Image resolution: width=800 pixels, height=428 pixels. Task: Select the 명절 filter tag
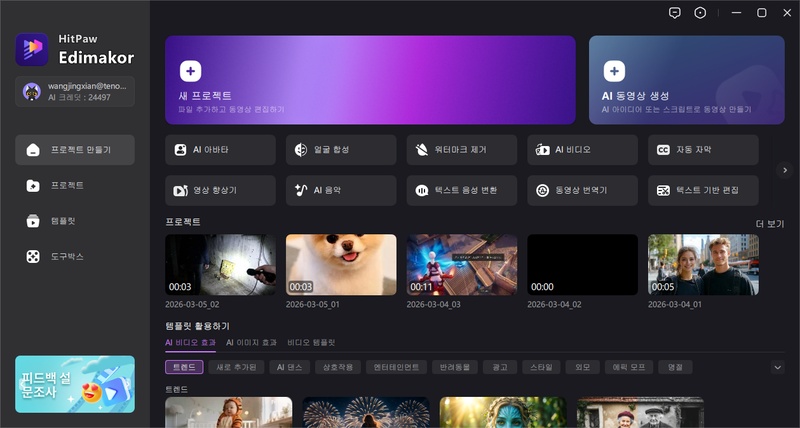tap(675, 367)
